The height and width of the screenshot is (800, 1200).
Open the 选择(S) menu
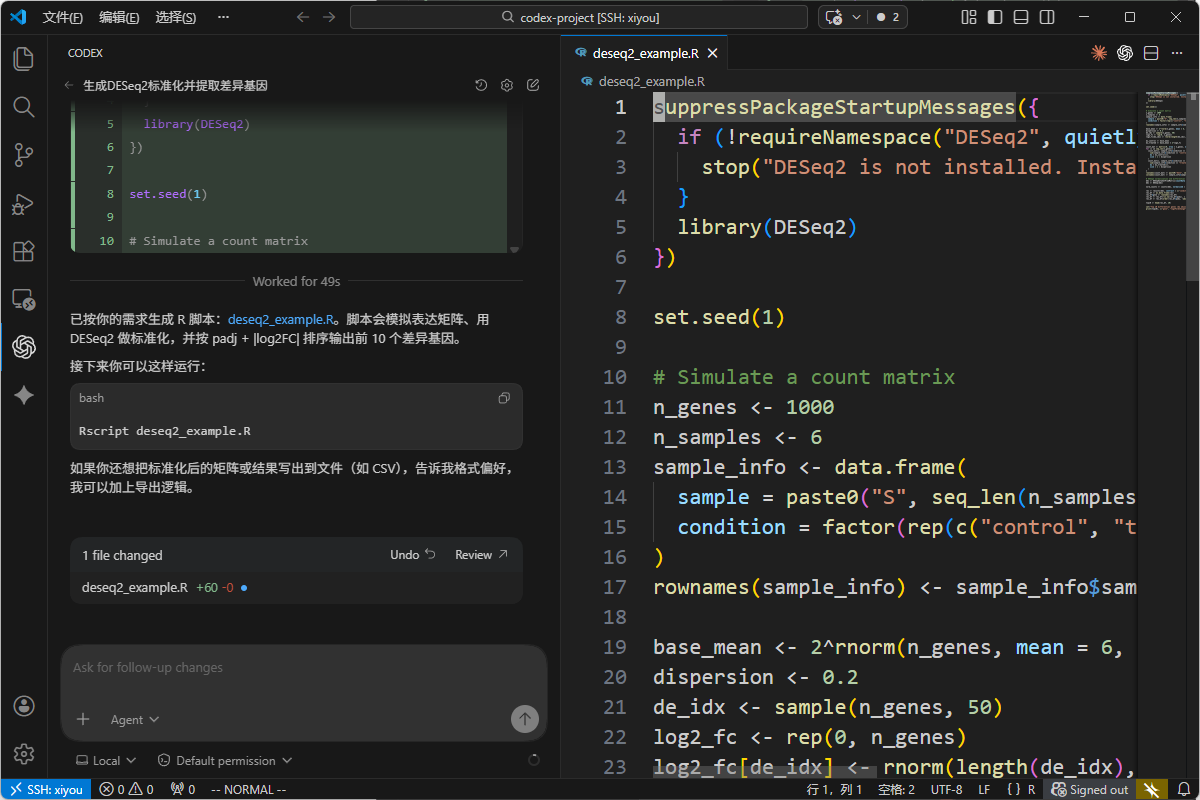click(x=175, y=17)
